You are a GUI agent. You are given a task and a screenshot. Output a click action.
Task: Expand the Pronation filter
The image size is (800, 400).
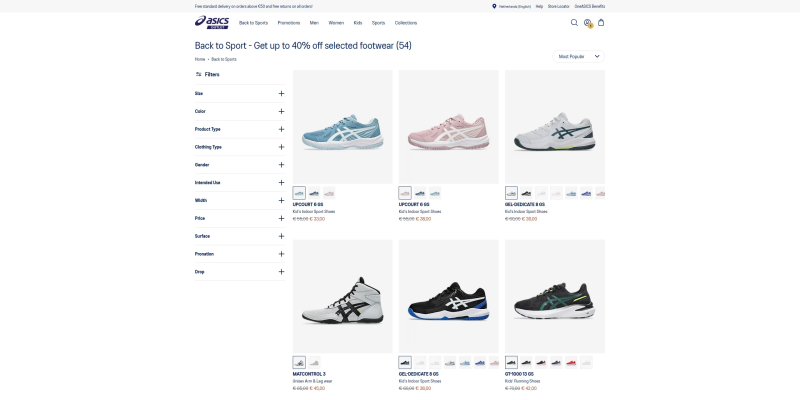(240, 254)
